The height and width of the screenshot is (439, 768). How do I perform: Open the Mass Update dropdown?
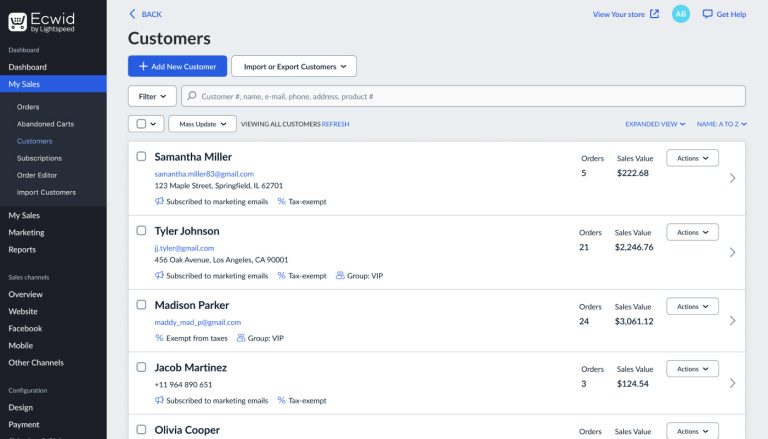coord(202,124)
